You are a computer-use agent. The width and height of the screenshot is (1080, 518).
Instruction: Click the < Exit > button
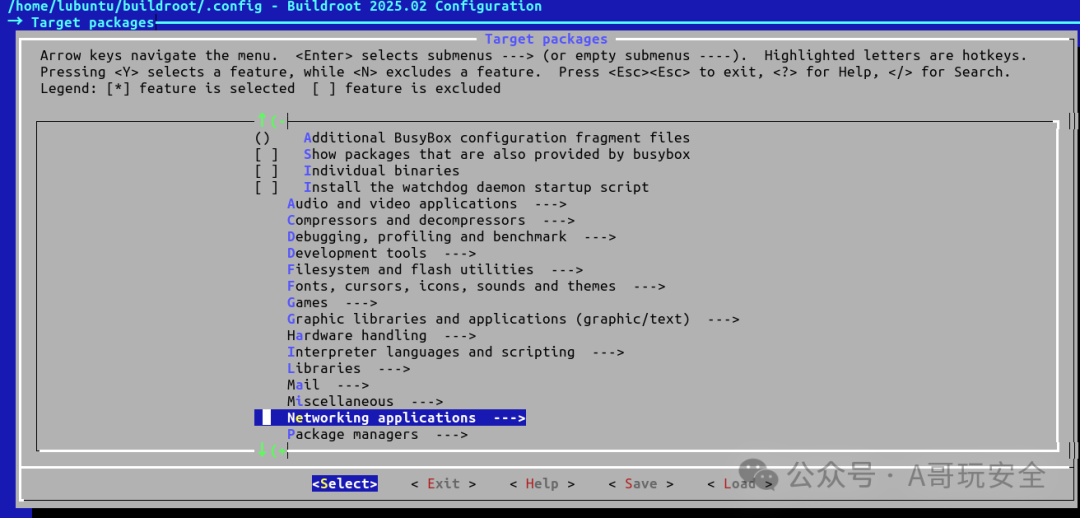click(x=444, y=484)
